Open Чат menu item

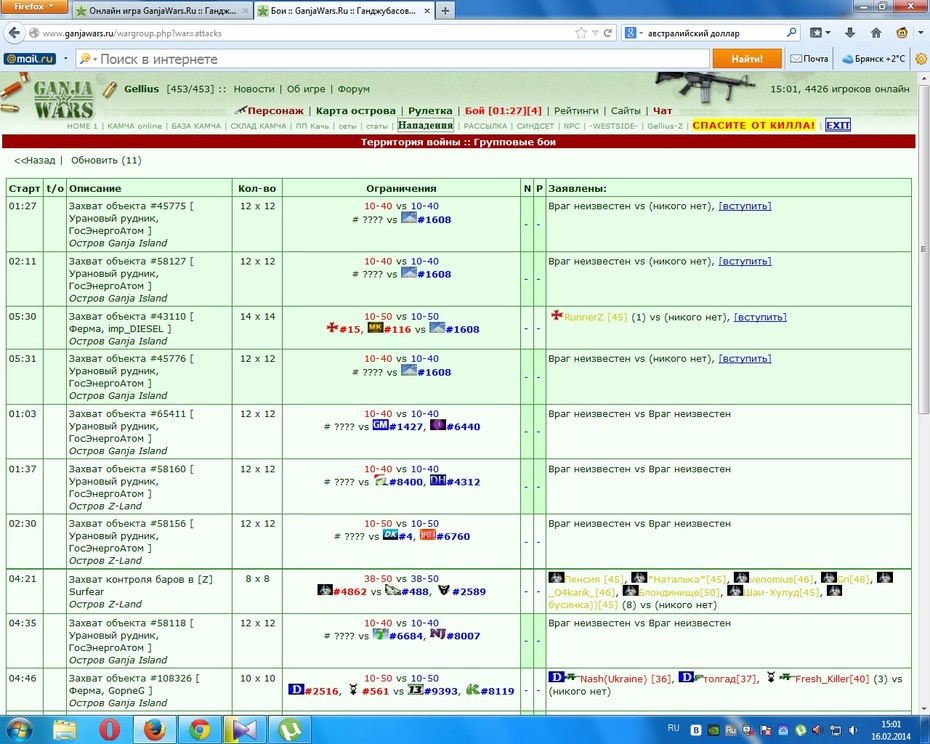663,110
